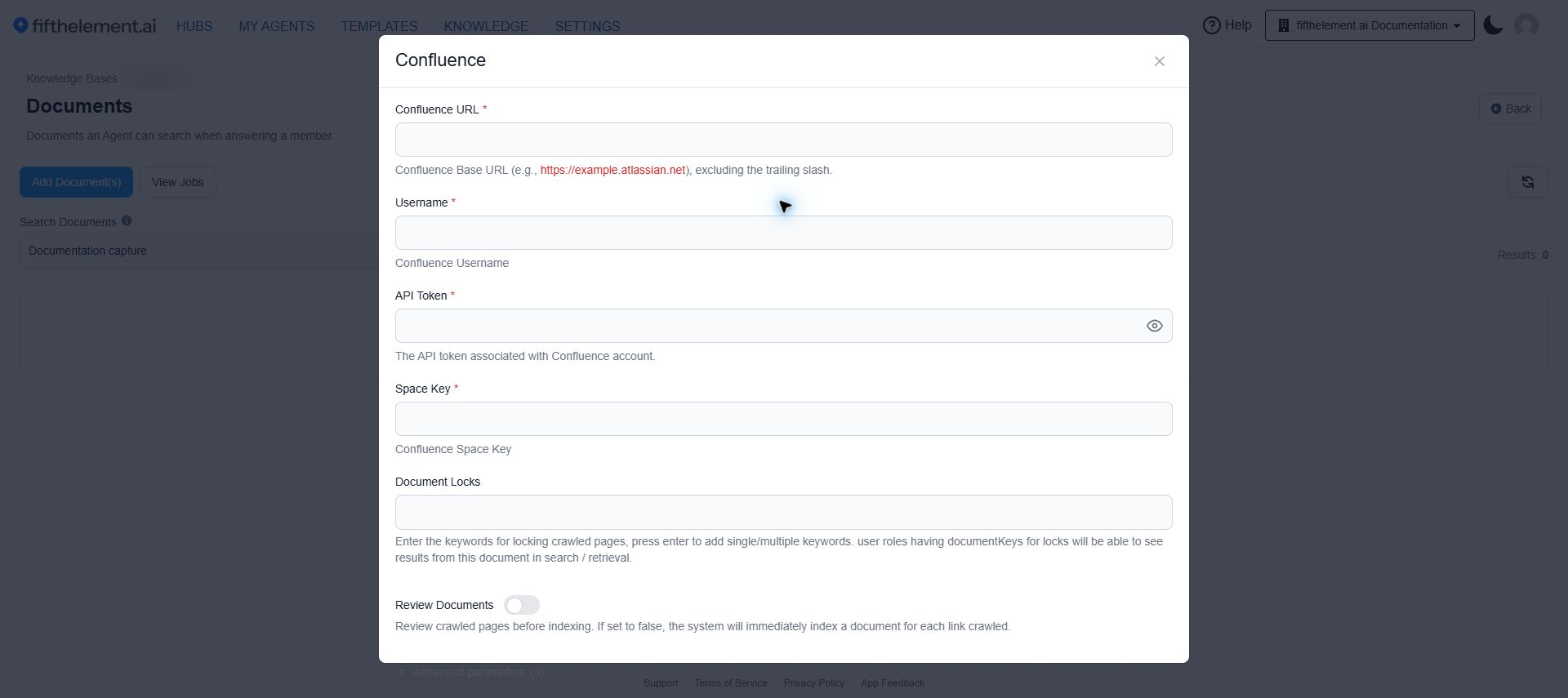Click the Back button

tap(1510, 109)
